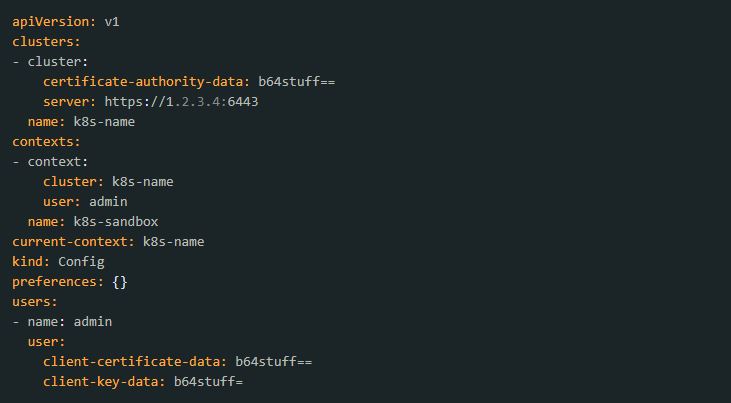The height and width of the screenshot is (403, 731).
Task: Click the k8s-name value after cluster name
Action: 104,122
